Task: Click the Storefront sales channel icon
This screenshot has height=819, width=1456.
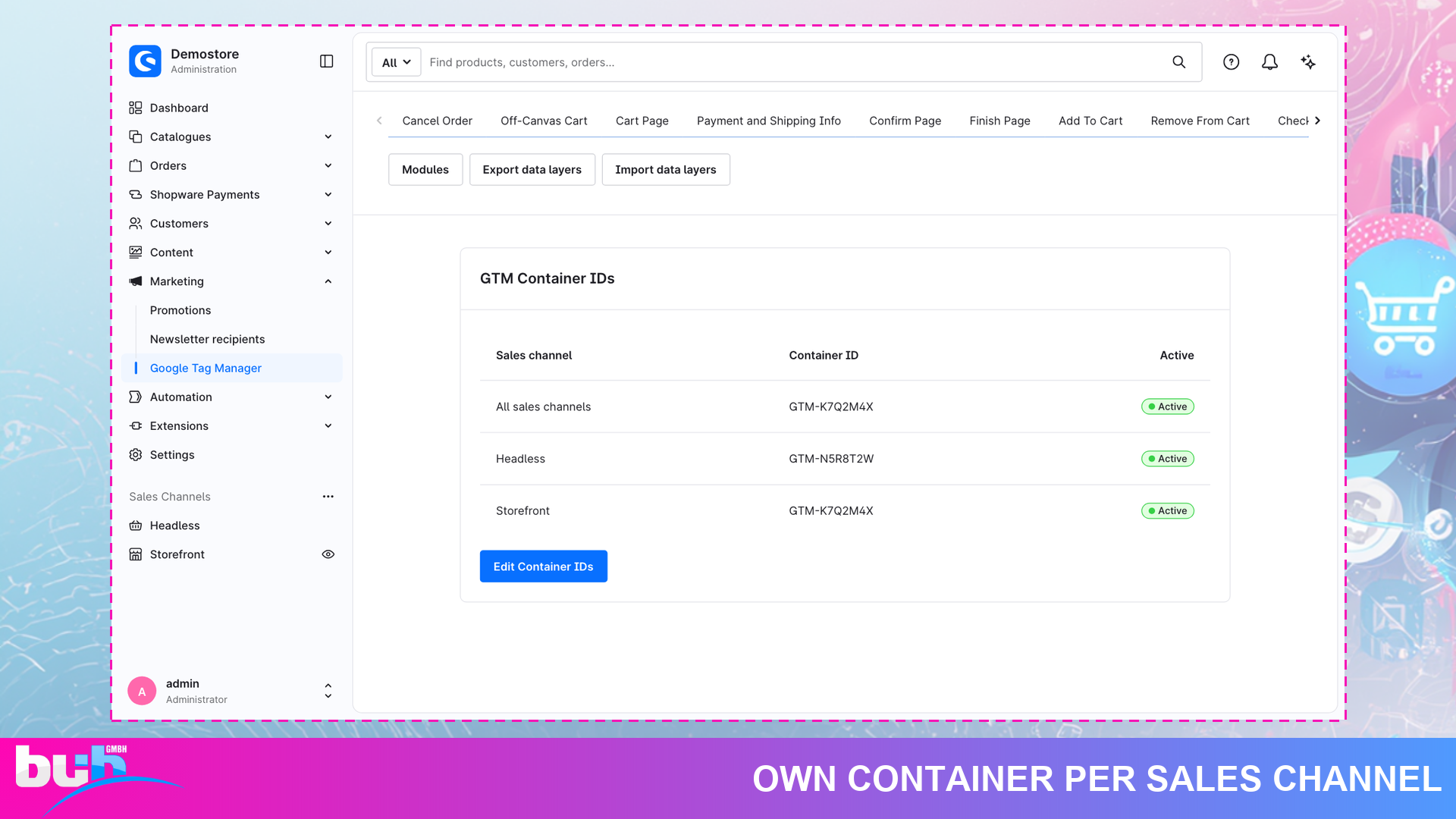Action: pos(136,554)
